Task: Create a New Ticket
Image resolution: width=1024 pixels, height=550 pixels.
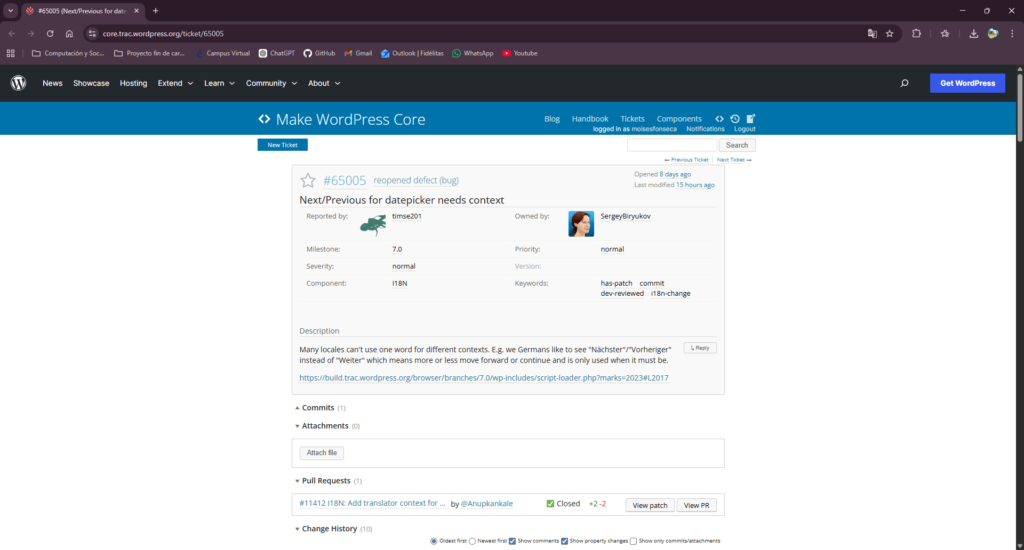Action: click(282, 145)
